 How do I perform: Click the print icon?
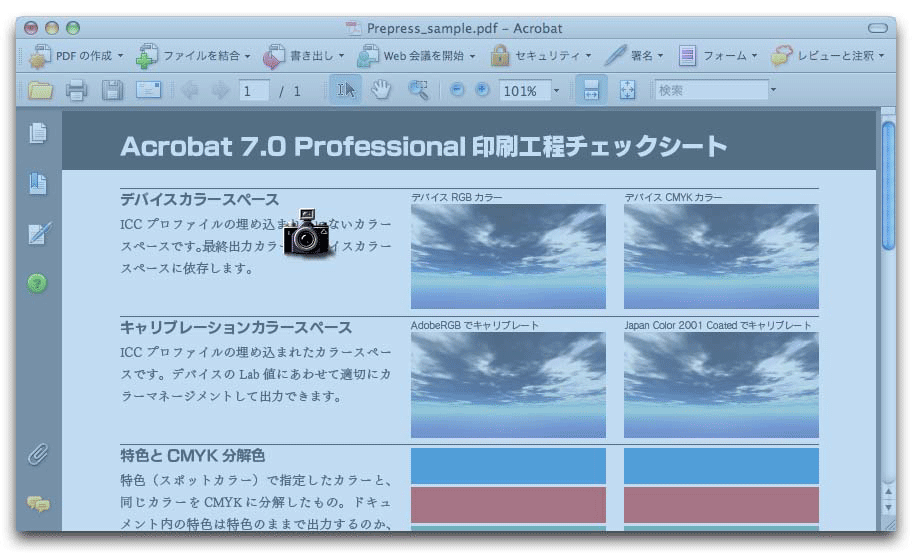pos(77,91)
